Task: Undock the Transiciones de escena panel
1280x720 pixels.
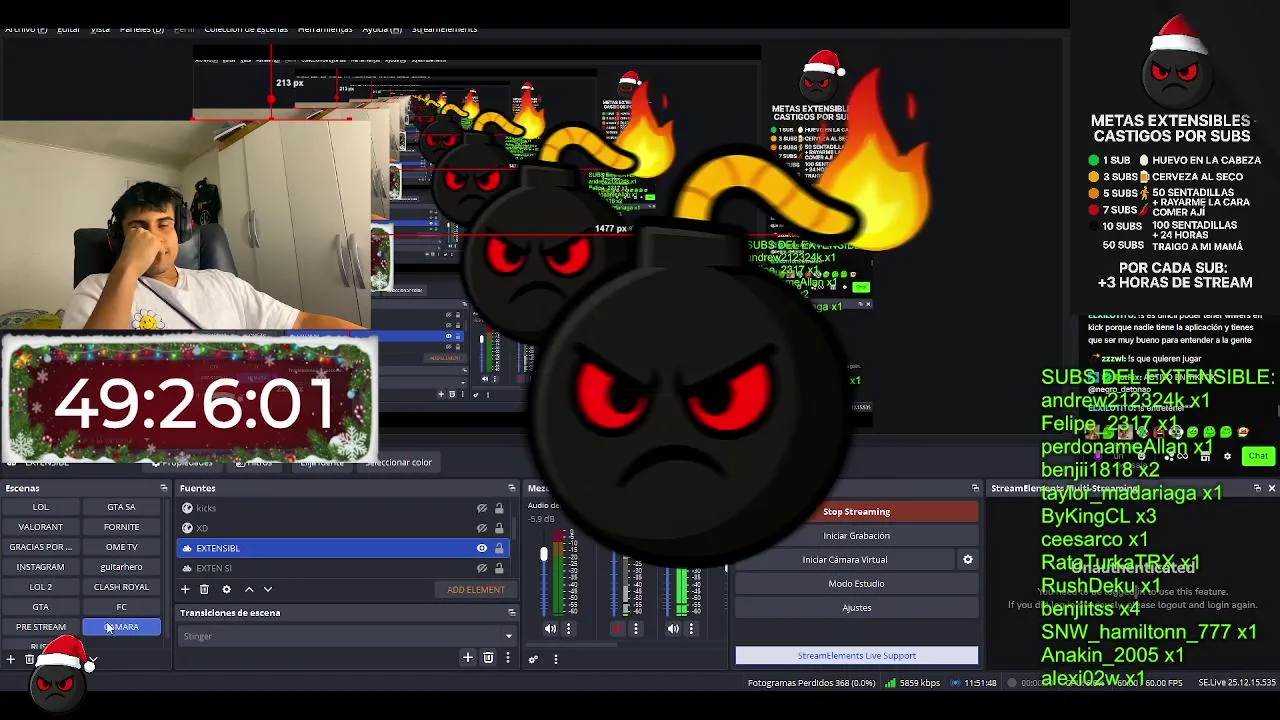Action: point(512,612)
